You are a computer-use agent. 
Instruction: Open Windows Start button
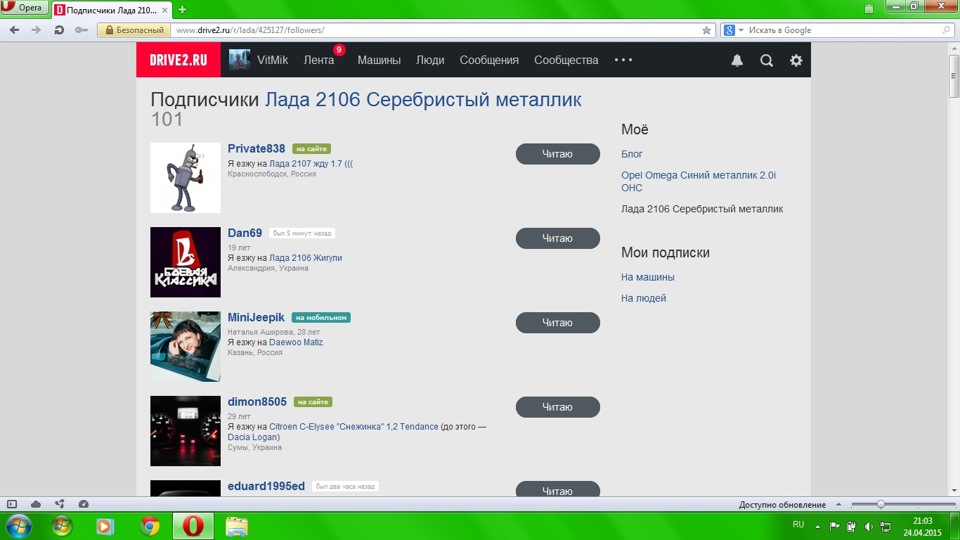click(18, 526)
